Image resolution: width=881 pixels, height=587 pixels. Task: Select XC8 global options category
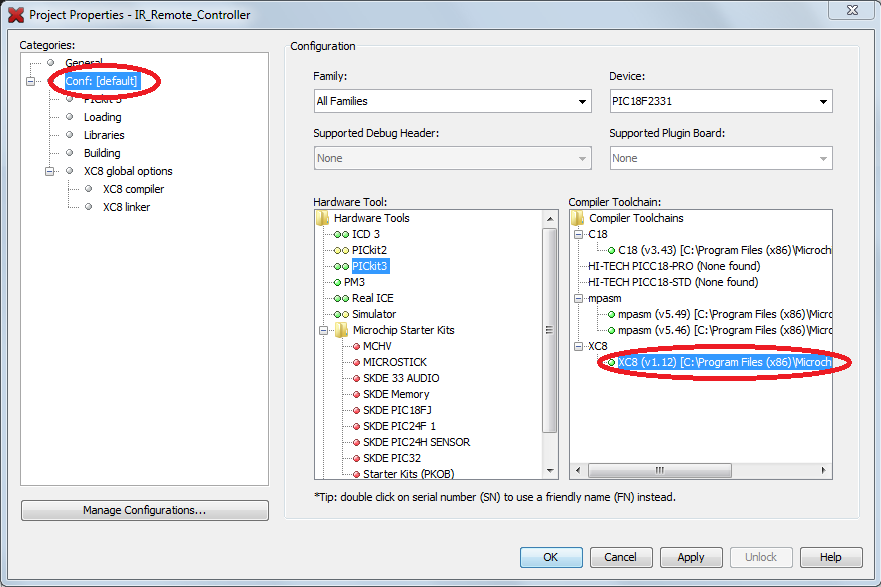click(x=128, y=171)
